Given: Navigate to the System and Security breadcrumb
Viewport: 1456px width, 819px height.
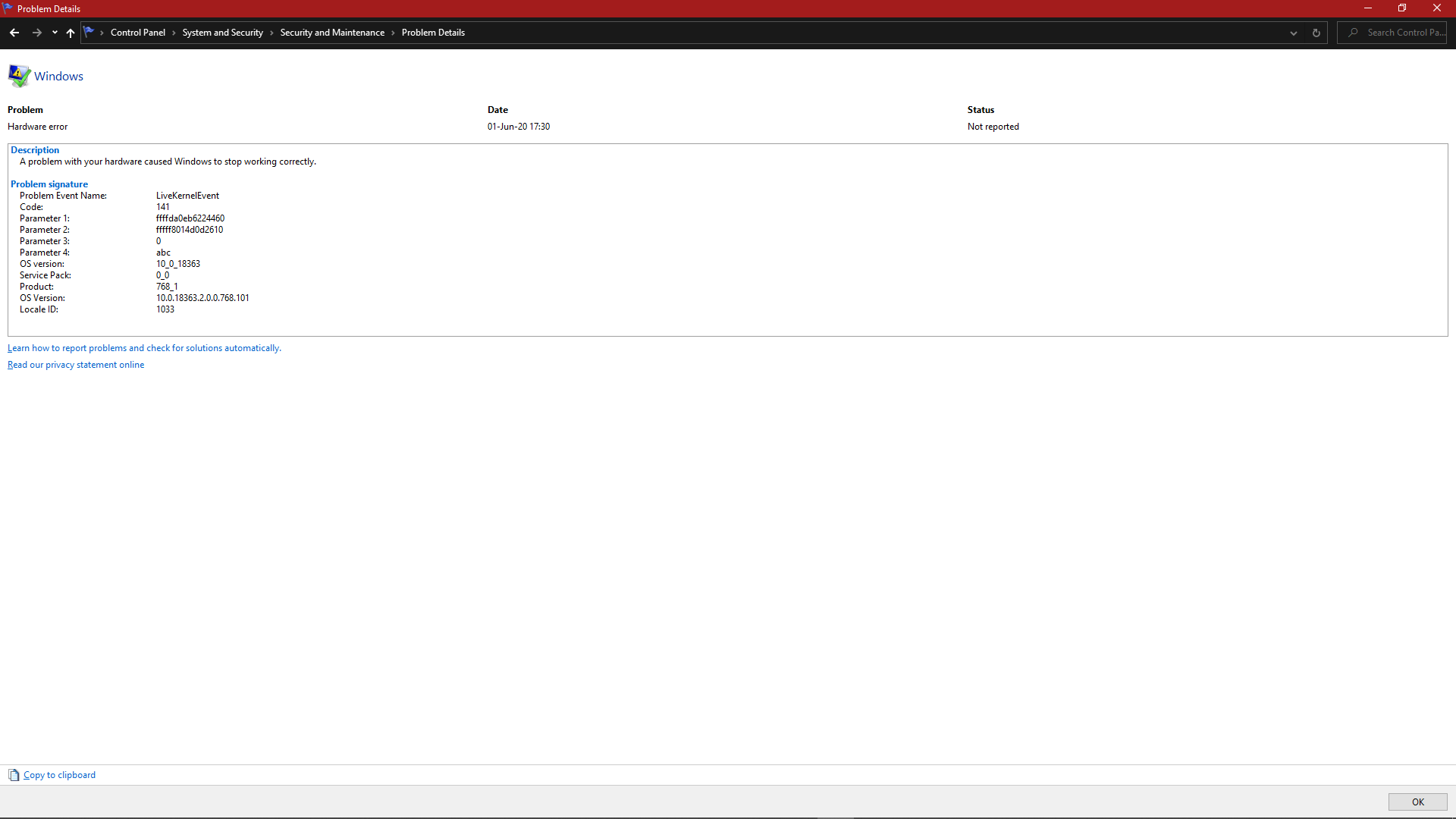Looking at the screenshot, I should (x=222, y=33).
